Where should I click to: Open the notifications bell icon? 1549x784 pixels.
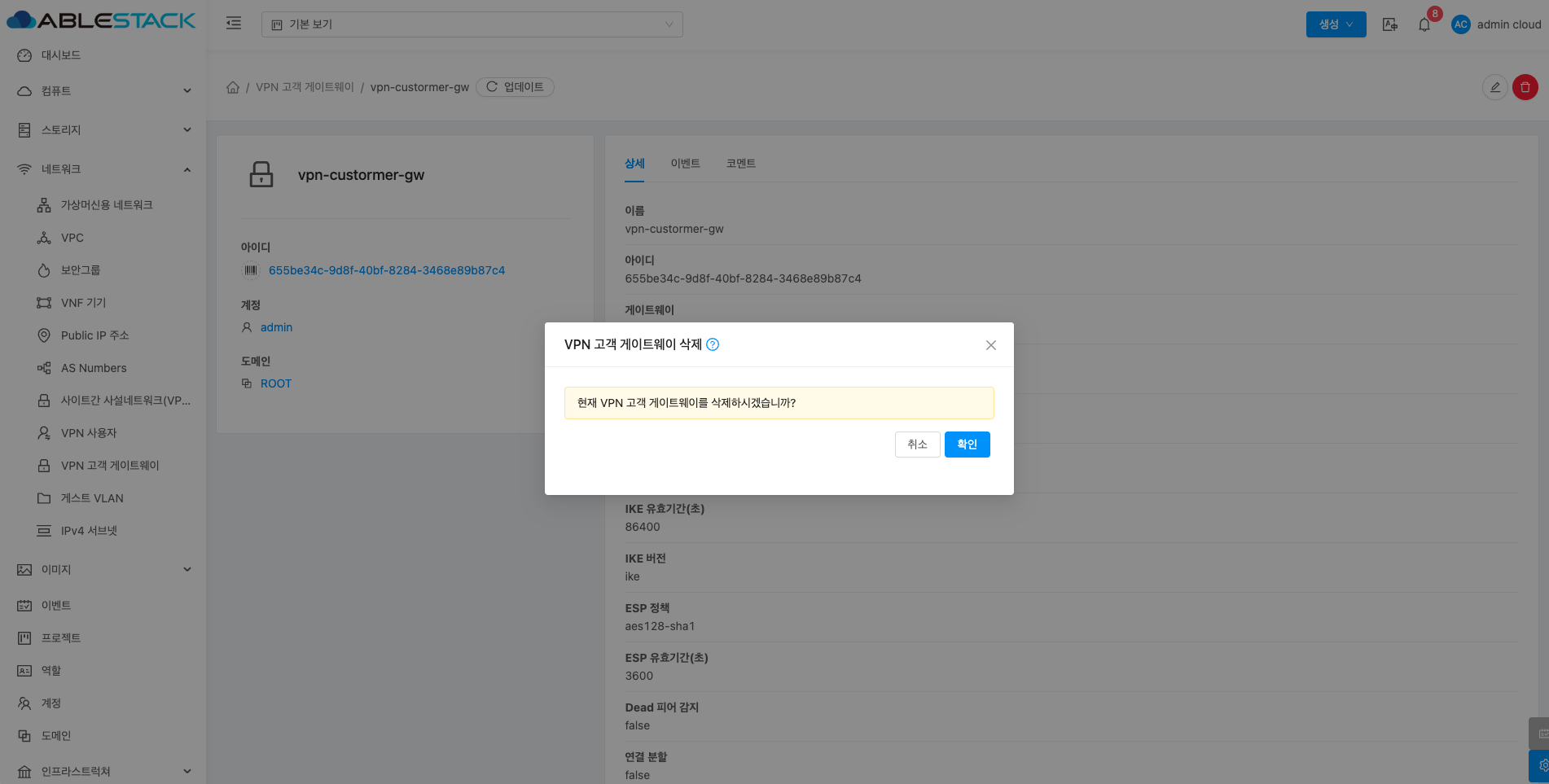tap(1424, 24)
